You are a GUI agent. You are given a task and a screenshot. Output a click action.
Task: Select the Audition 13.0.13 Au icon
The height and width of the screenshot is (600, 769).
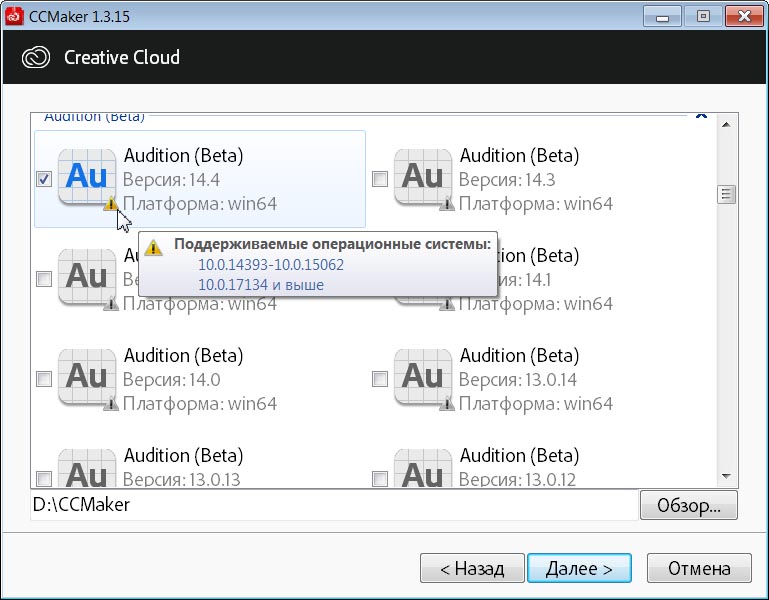87,468
